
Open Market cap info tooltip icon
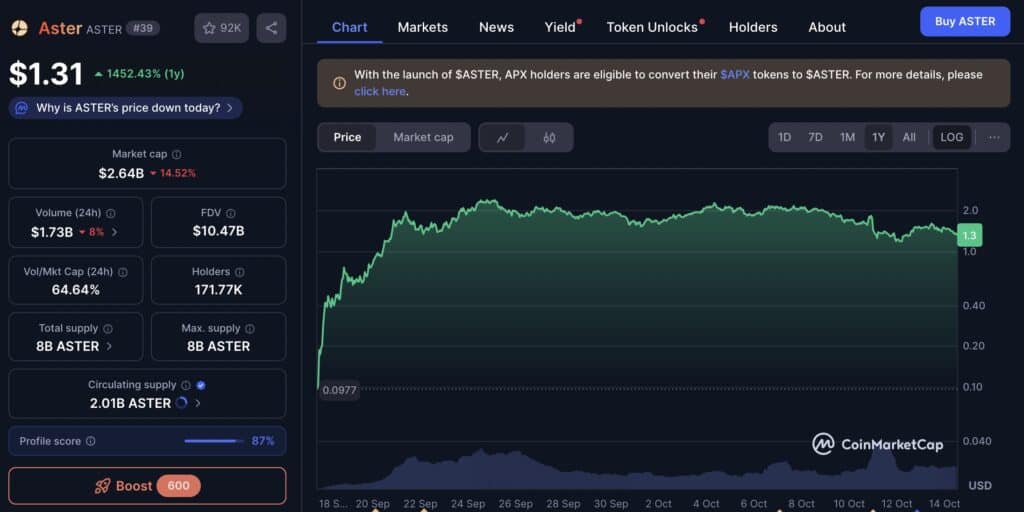coord(176,155)
